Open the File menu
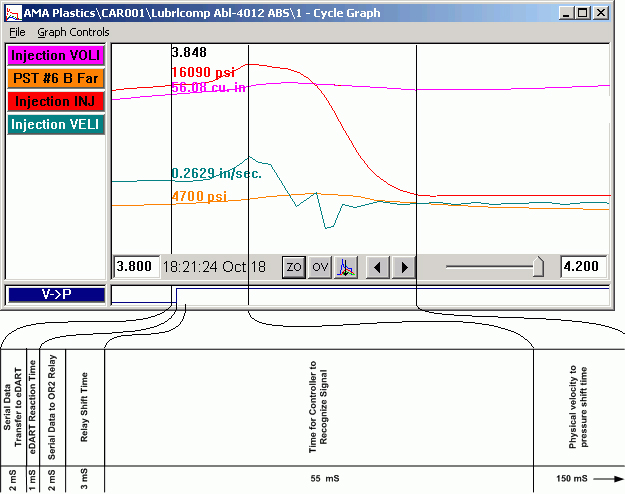The width and height of the screenshot is (625, 494). (17, 32)
